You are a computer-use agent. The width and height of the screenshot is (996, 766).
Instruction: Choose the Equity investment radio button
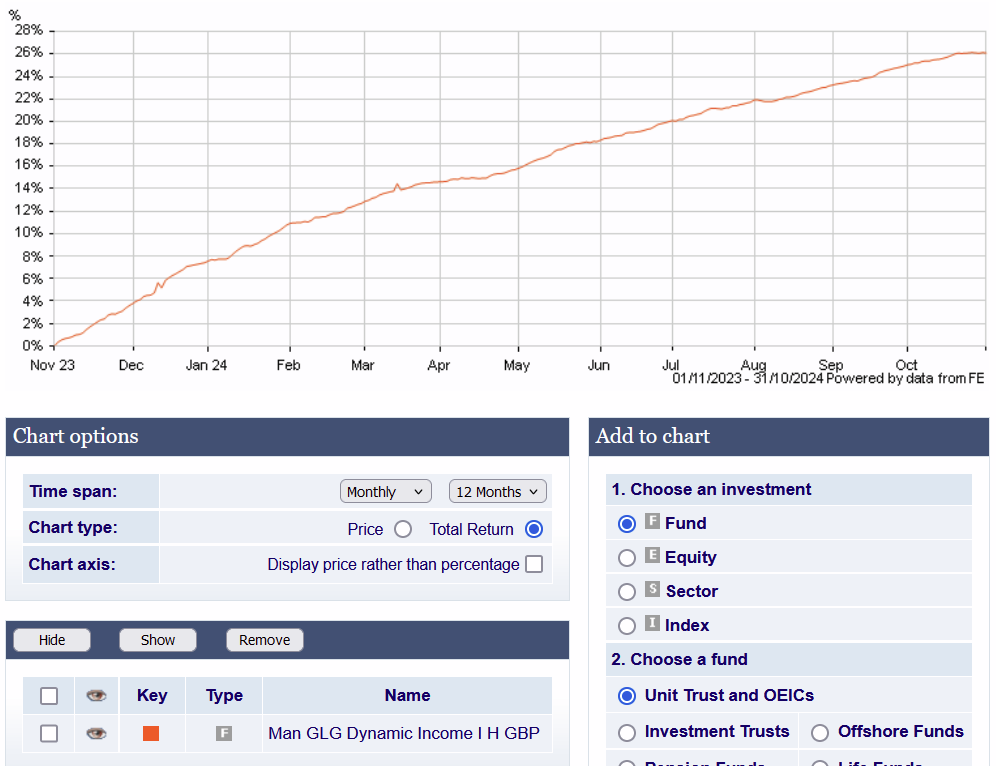coord(627,558)
